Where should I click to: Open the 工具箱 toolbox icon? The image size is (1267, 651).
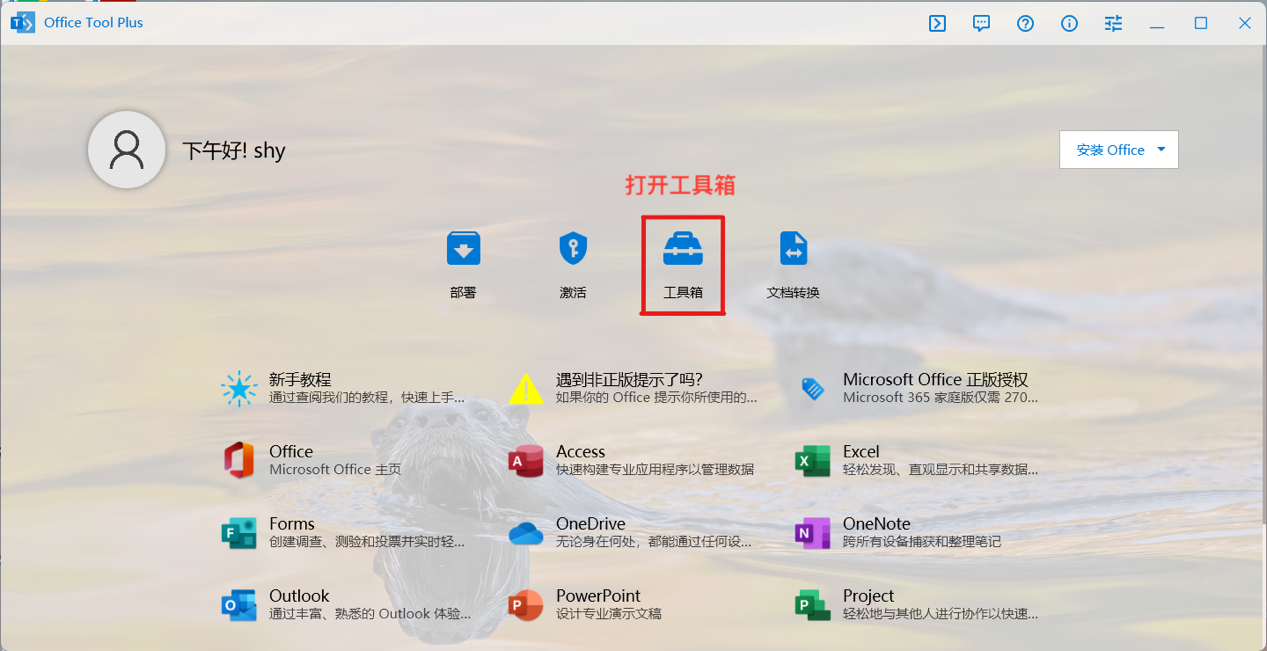click(x=683, y=264)
